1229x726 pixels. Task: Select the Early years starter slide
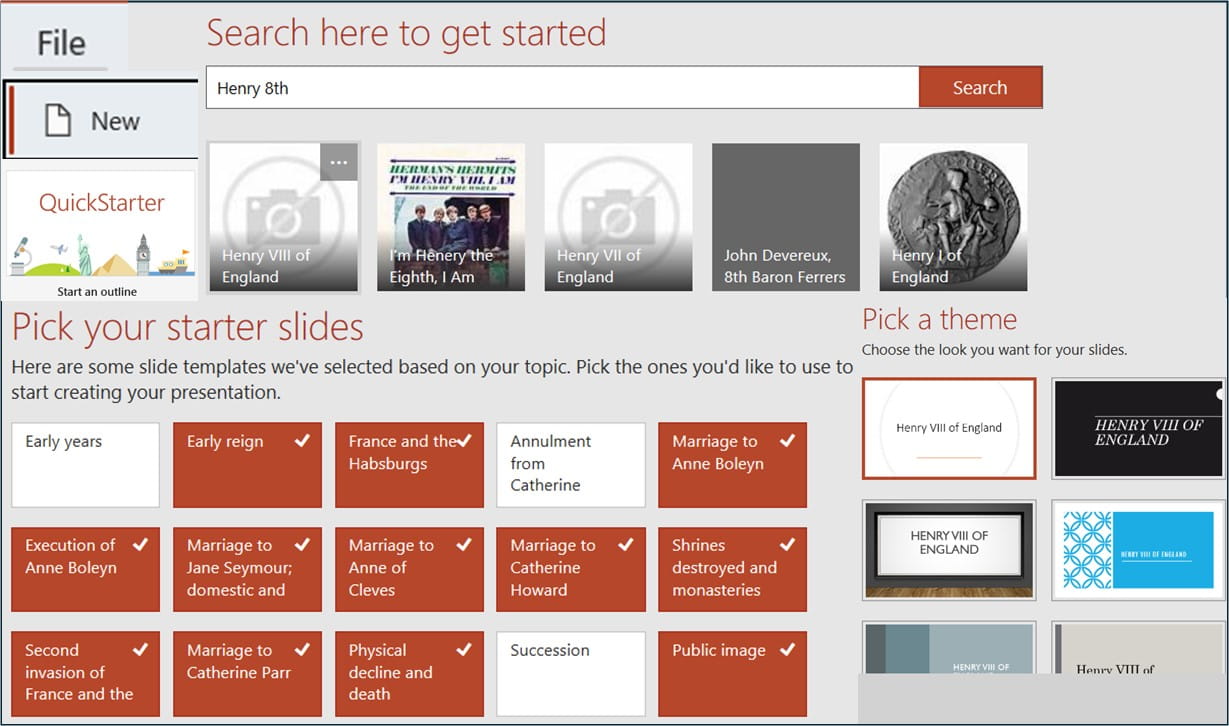coord(85,465)
